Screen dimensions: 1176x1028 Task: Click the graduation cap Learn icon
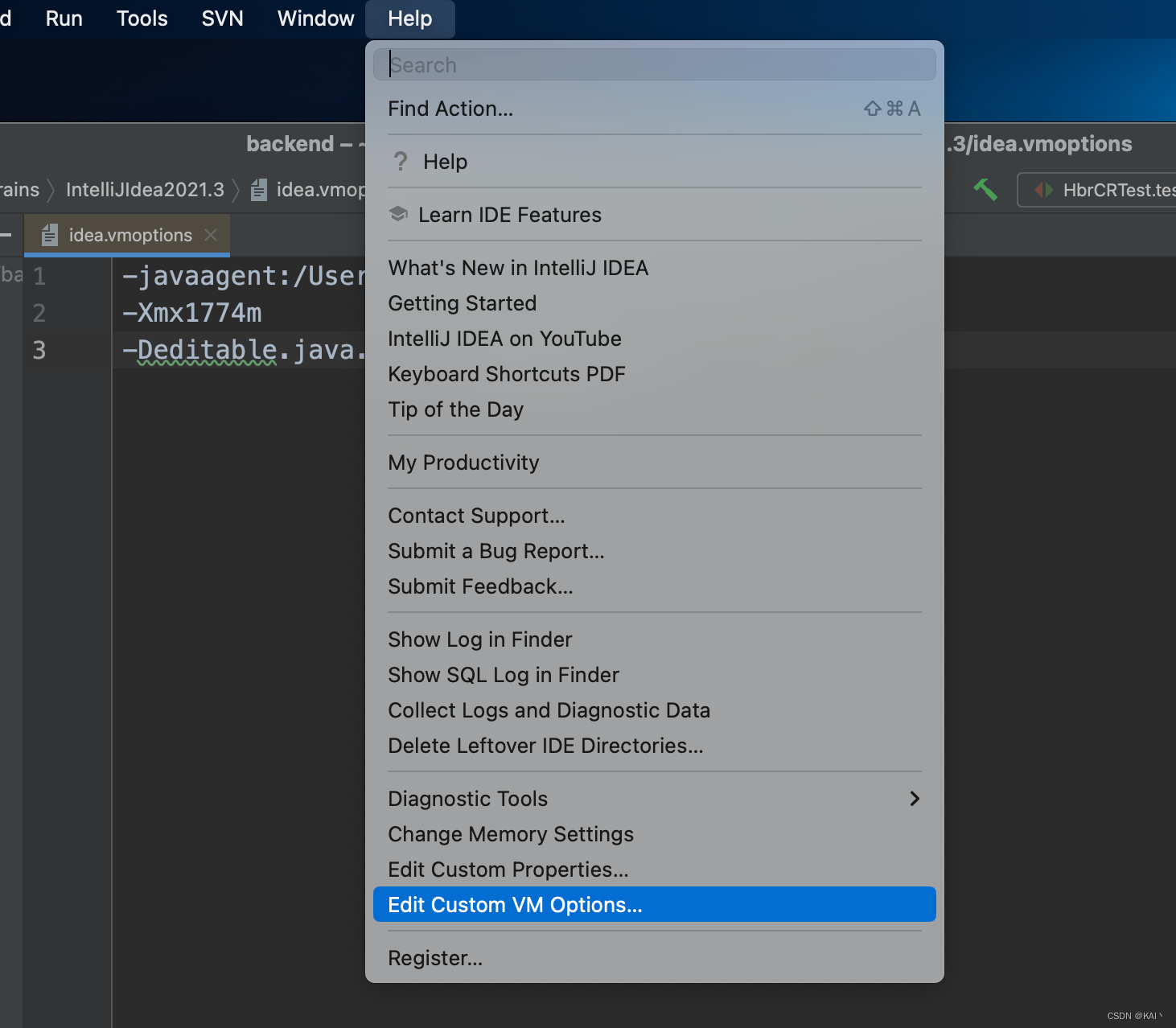tap(398, 214)
